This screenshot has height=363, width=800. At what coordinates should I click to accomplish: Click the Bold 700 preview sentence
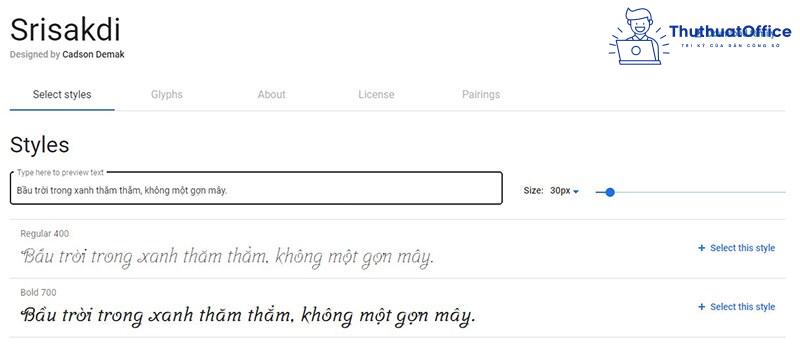coord(248,316)
